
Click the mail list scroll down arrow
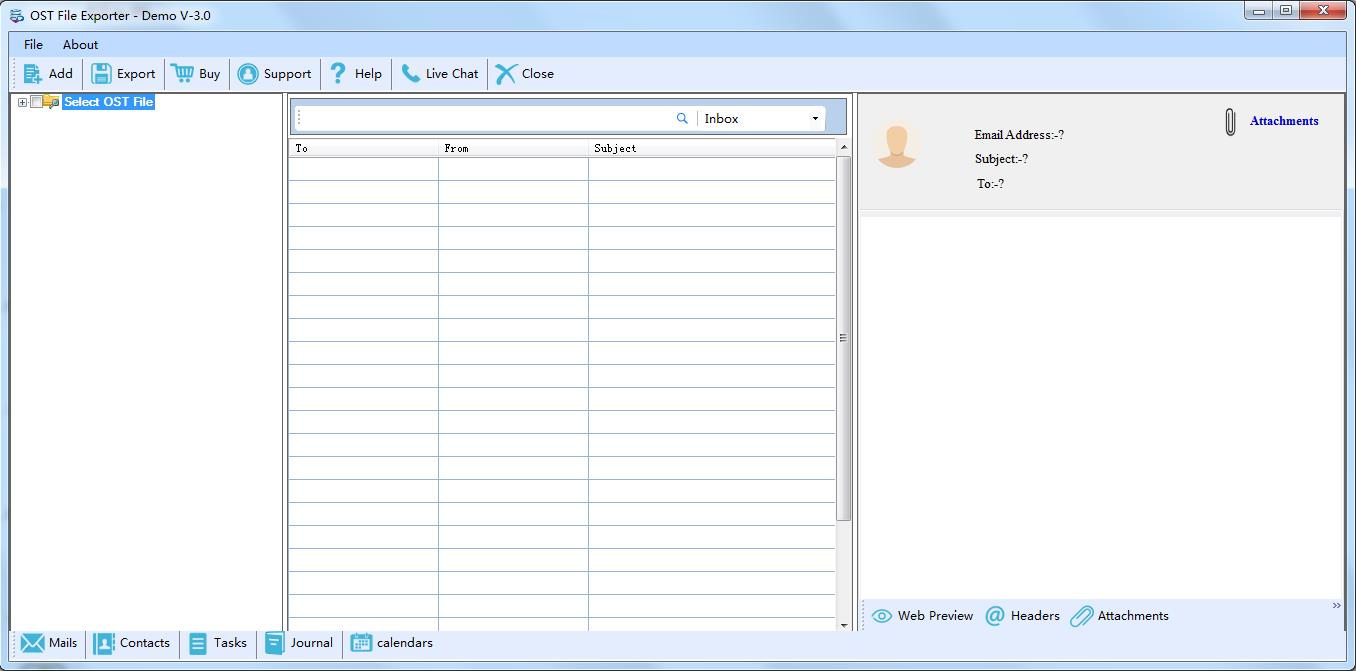click(x=843, y=625)
